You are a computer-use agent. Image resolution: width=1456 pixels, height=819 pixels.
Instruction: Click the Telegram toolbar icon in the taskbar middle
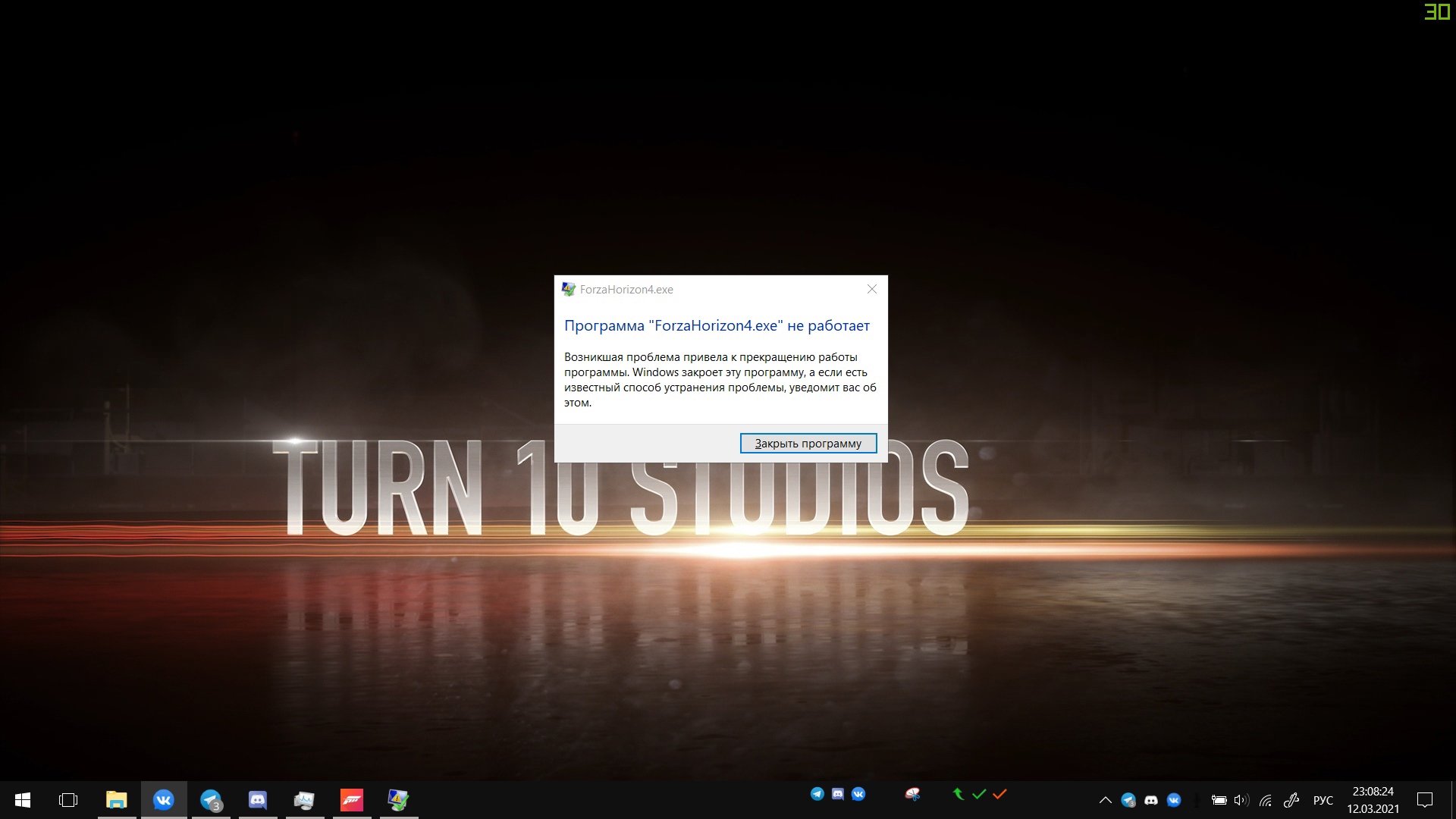tap(817, 794)
